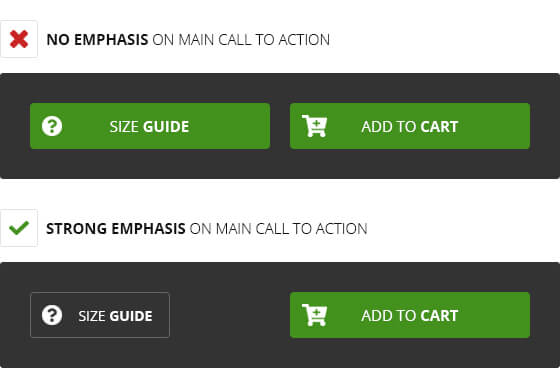This screenshot has height=388, width=560.
Task: Click the red X mark icon
Action: pos(19,39)
